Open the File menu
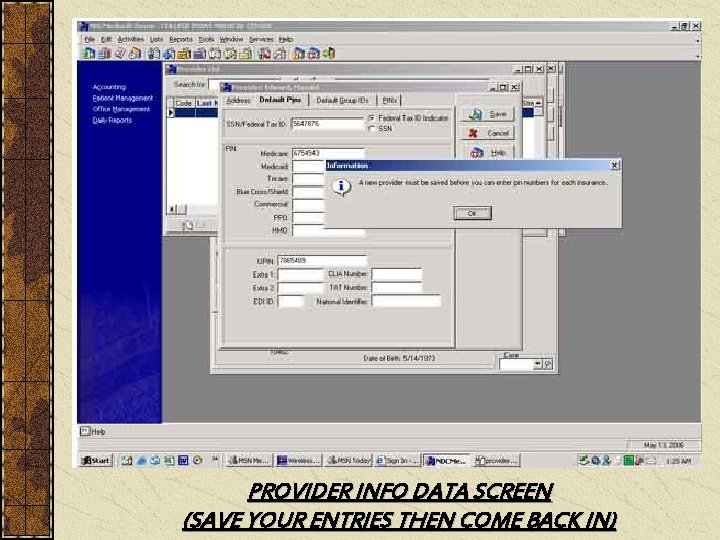Viewport: 720px width, 540px height. click(90, 39)
